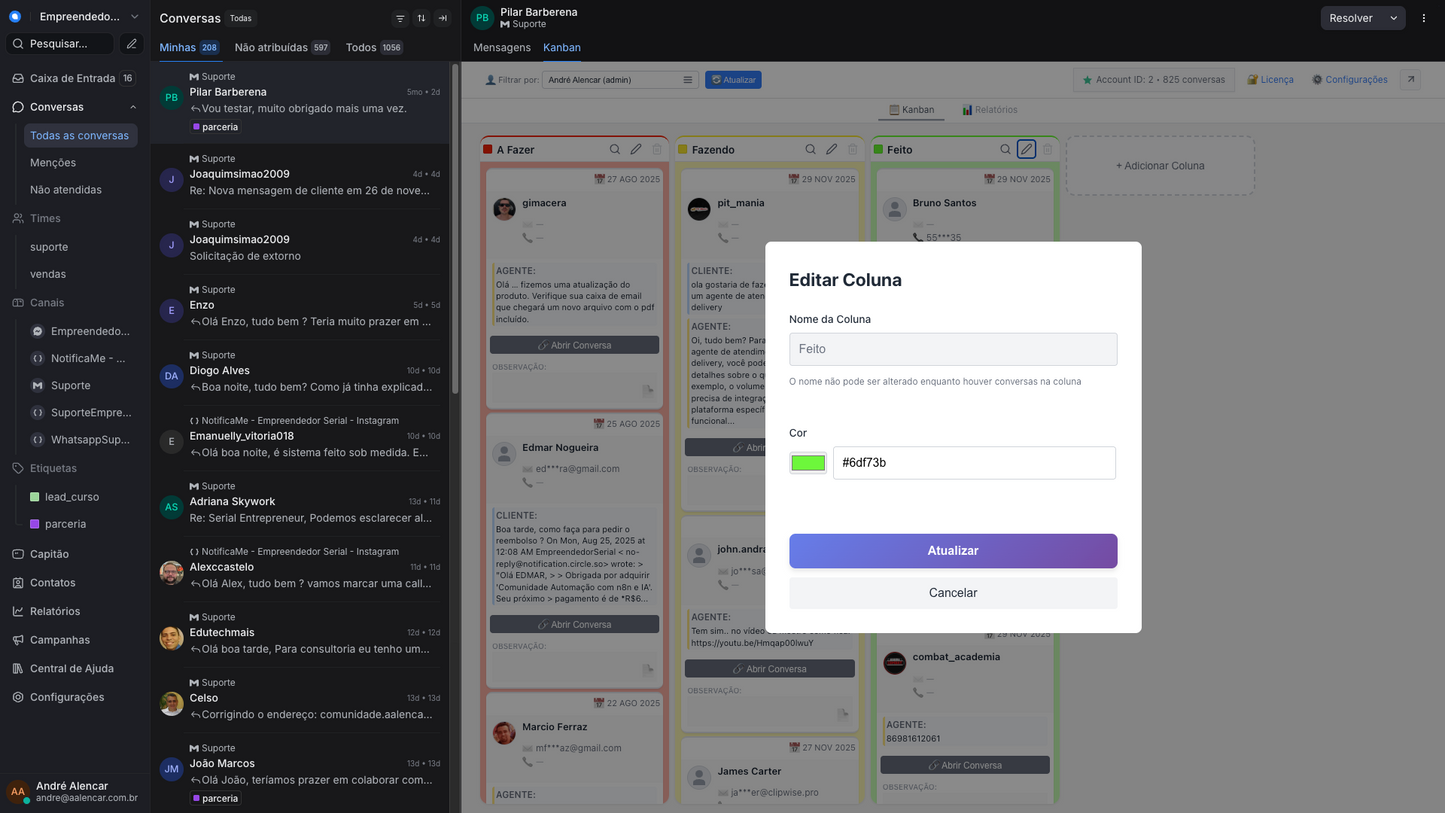Delete the "Feito" column via trash icon
The height and width of the screenshot is (813, 1445).
pos(1047,148)
